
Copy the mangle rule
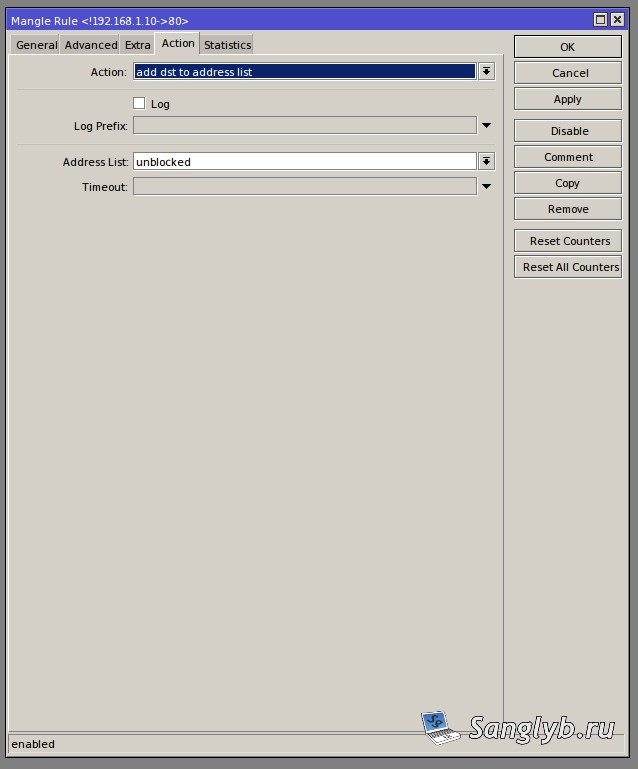(x=568, y=183)
